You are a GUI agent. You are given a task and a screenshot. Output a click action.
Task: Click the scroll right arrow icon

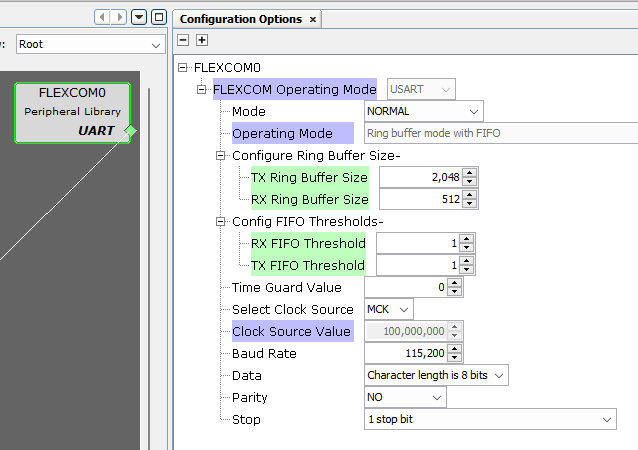click(x=119, y=18)
